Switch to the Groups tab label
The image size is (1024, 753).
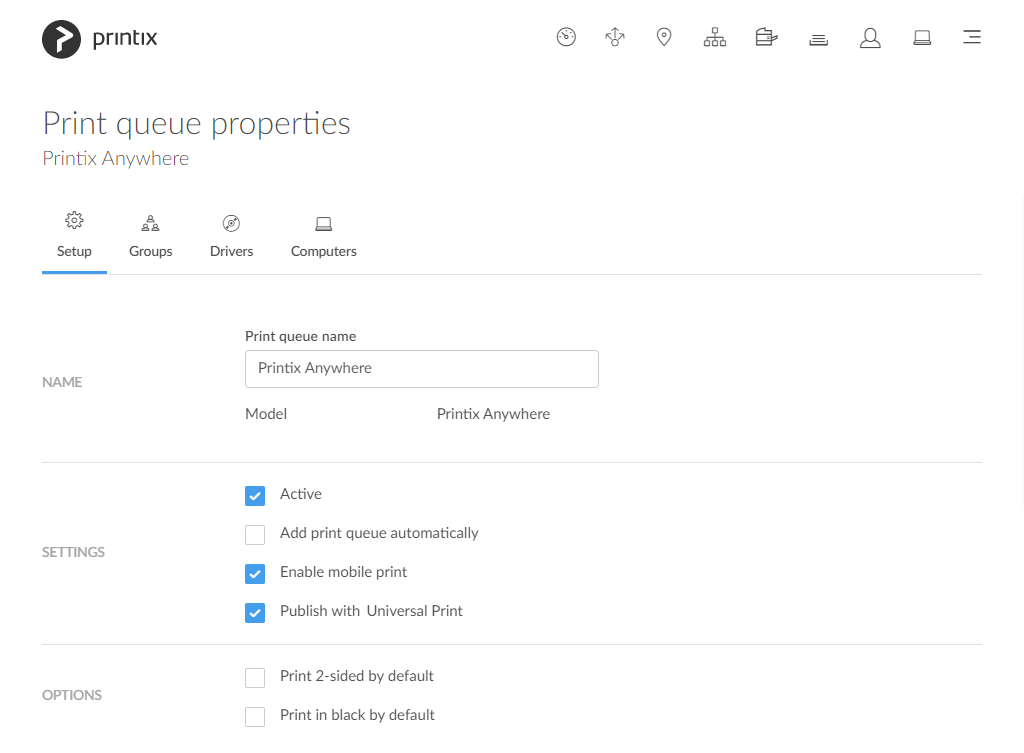(151, 251)
